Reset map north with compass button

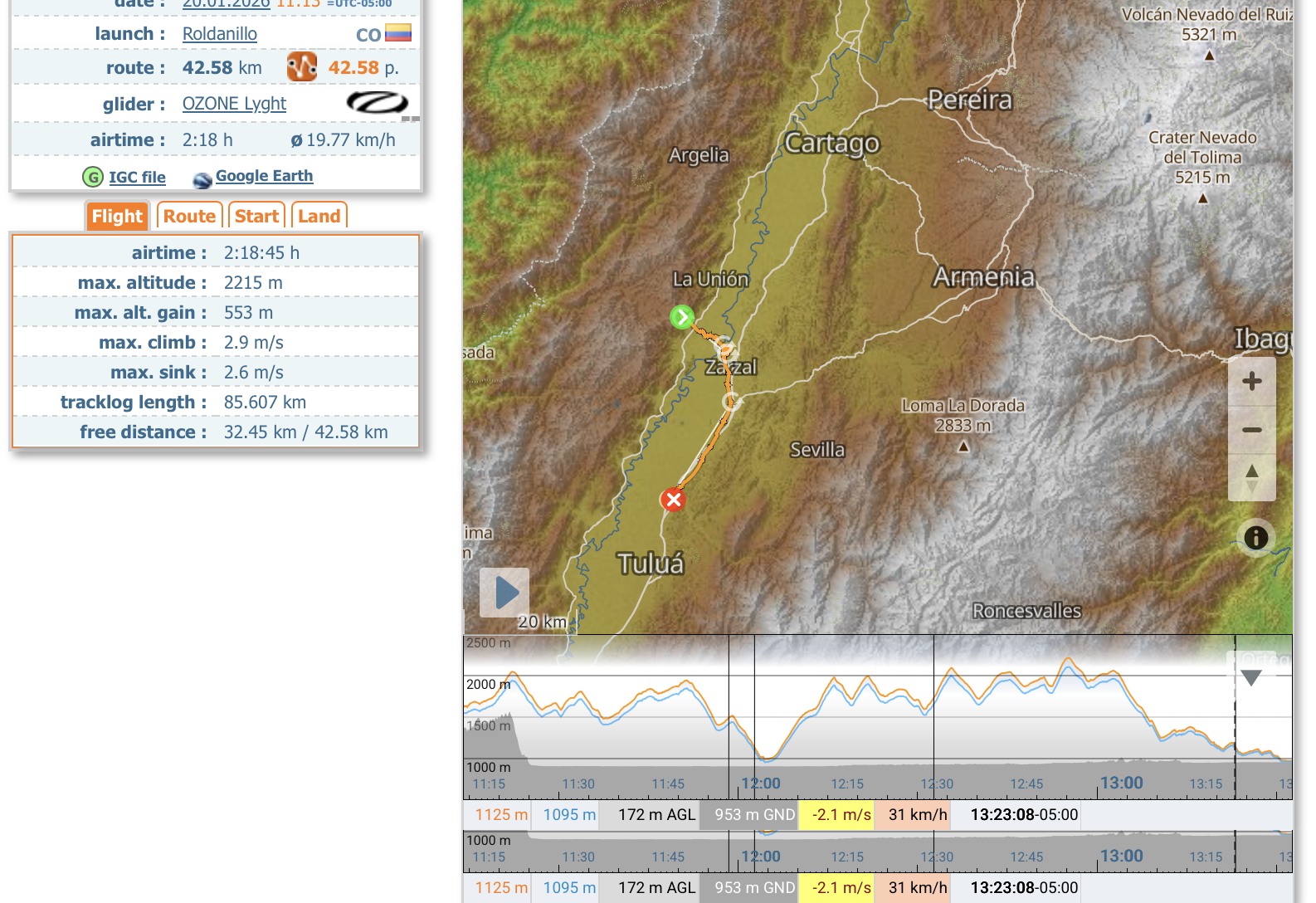click(x=1252, y=478)
